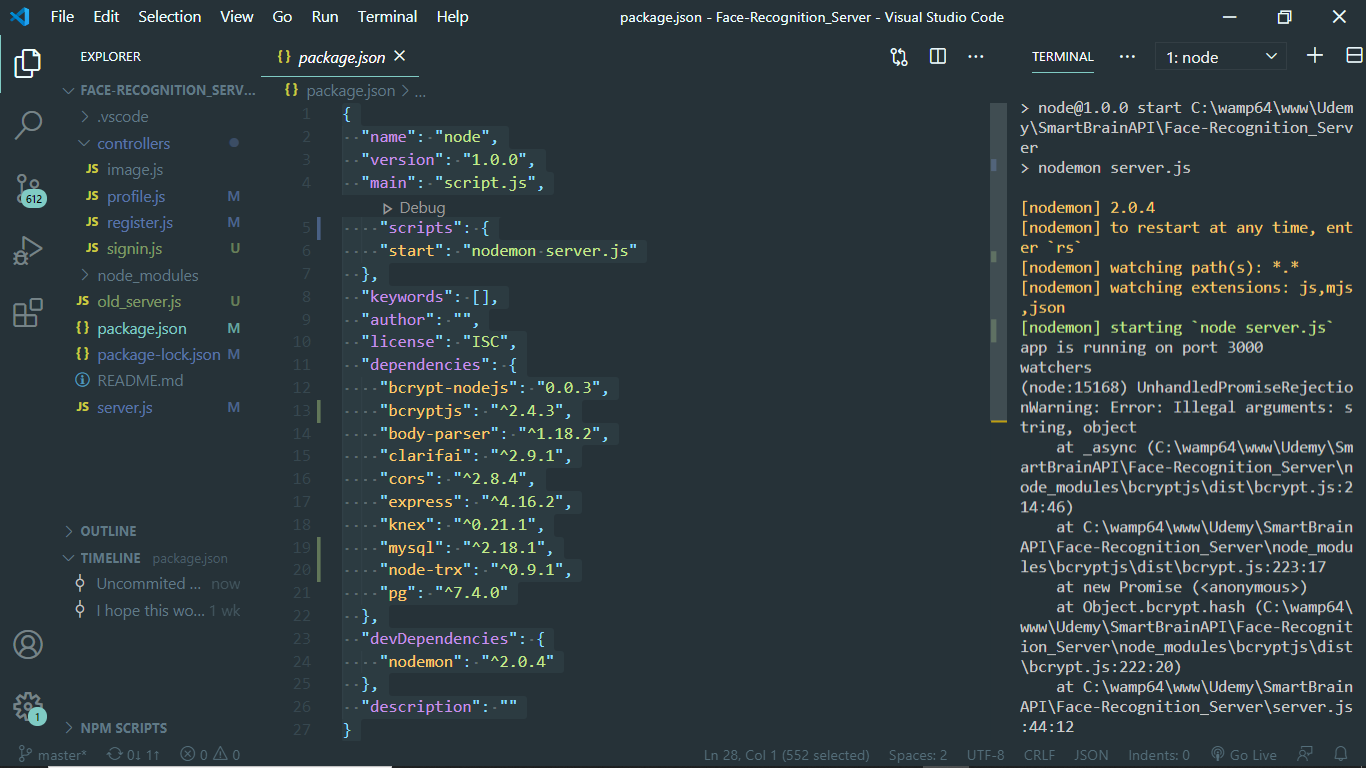This screenshot has width=1366, height=768.
Task: Open the terminal selector showing 1: node
Action: click(1219, 56)
